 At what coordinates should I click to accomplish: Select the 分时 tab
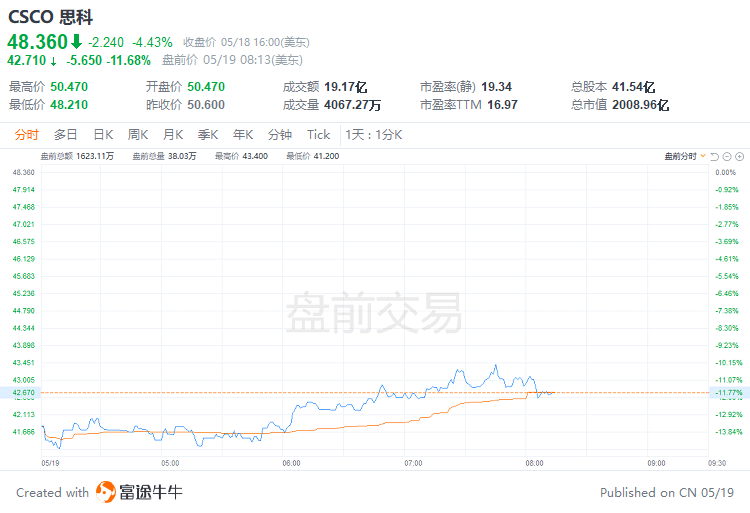pyautogui.click(x=26, y=135)
